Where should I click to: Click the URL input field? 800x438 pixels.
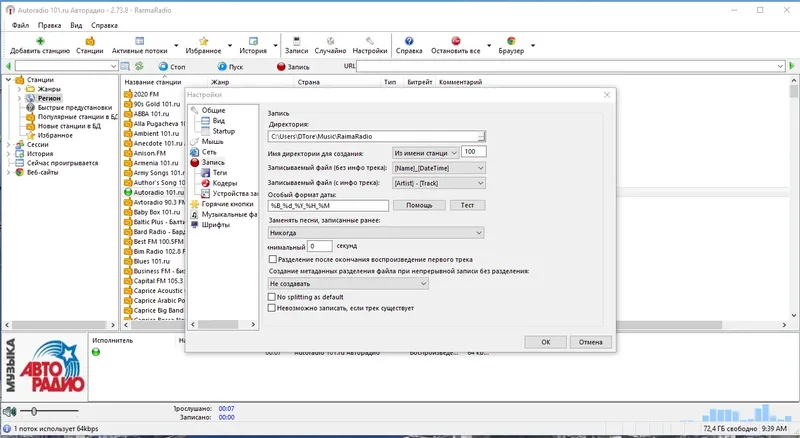(566, 66)
